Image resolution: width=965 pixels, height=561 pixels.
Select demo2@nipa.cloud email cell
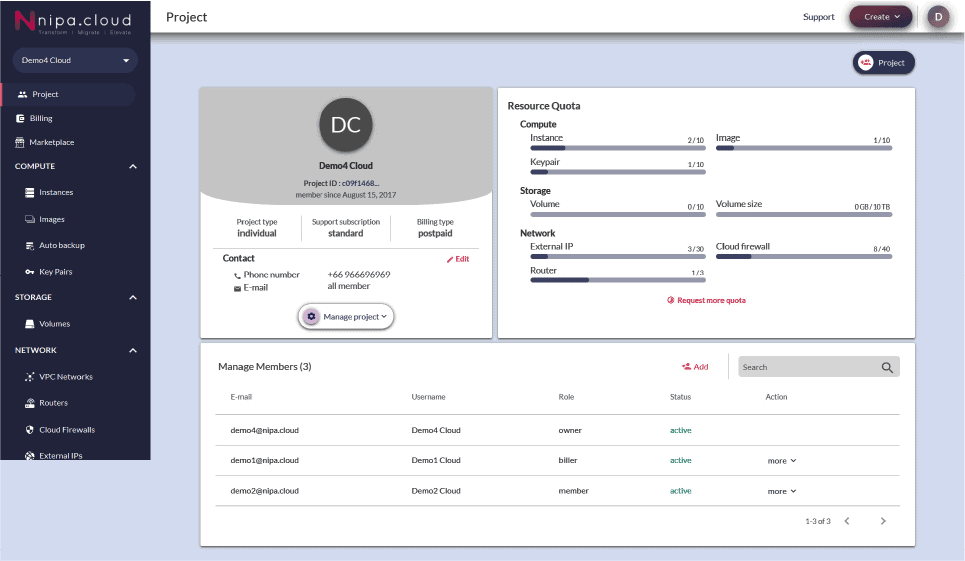(265, 491)
